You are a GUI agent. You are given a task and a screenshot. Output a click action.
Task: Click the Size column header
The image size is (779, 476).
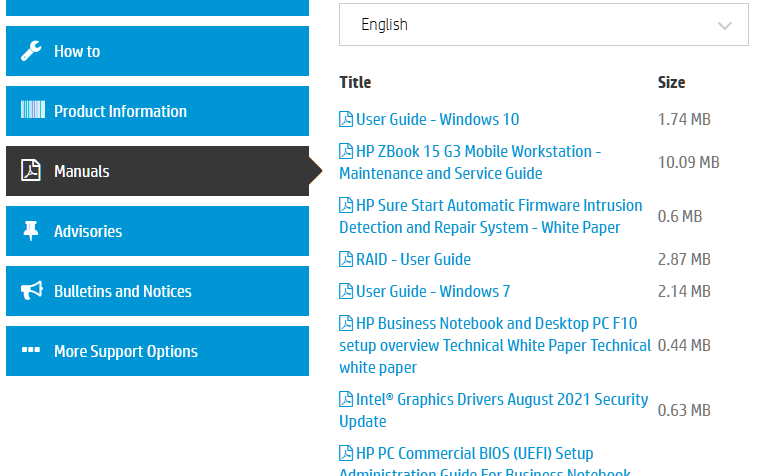pos(671,82)
